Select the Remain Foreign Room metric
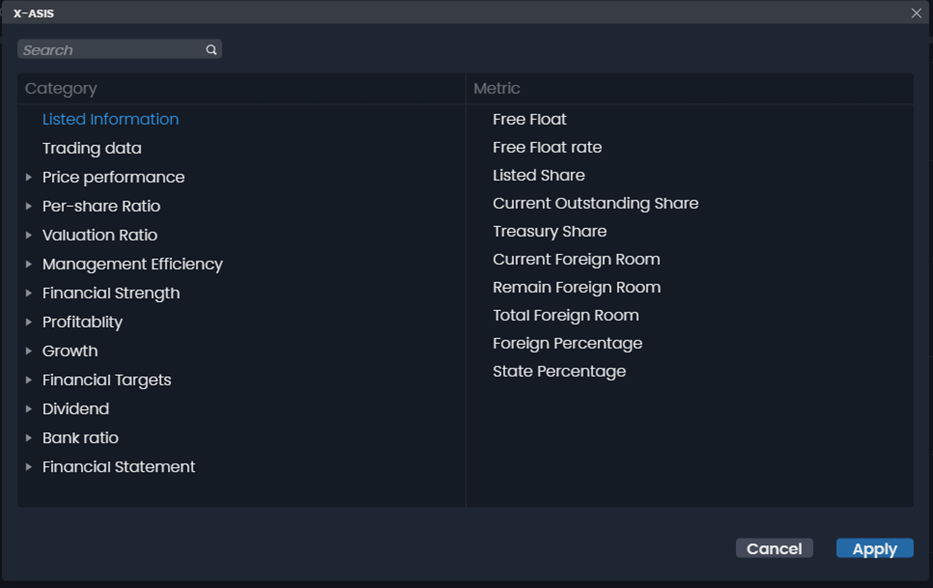This screenshot has width=933, height=588. point(576,287)
